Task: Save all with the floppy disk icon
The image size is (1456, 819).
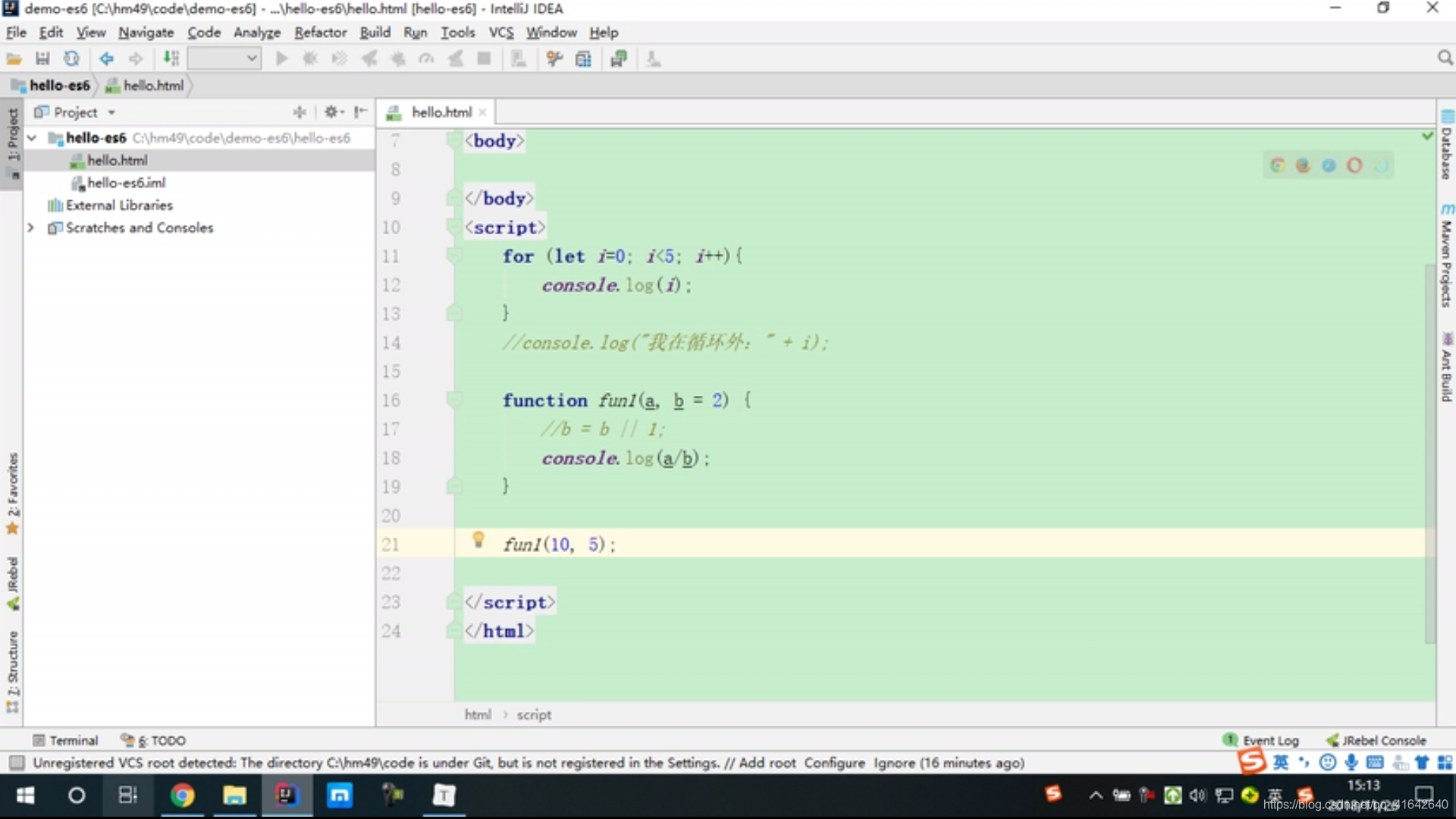Action: coord(42,59)
